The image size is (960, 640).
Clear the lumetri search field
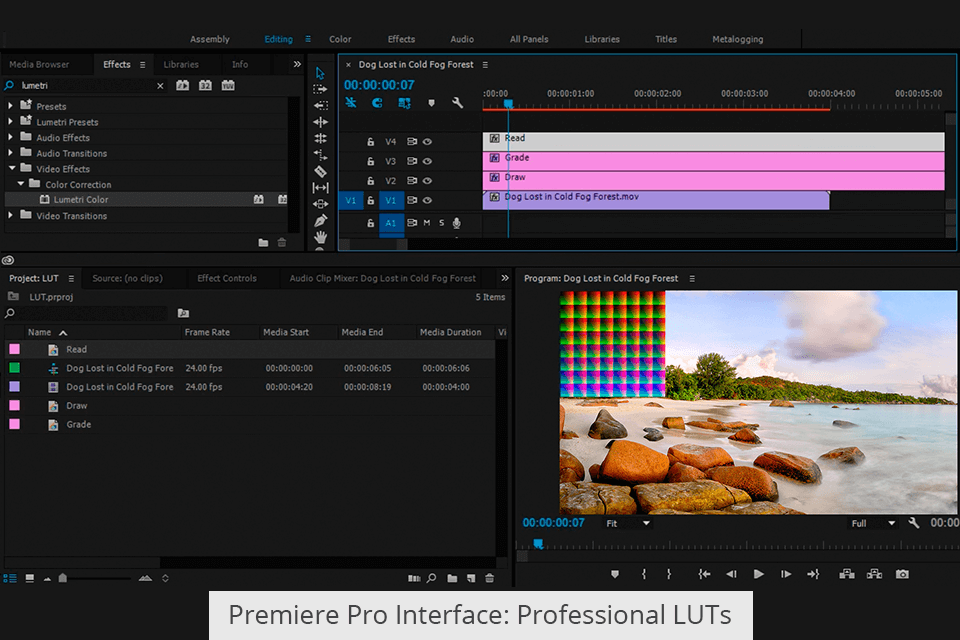click(160, 86)
